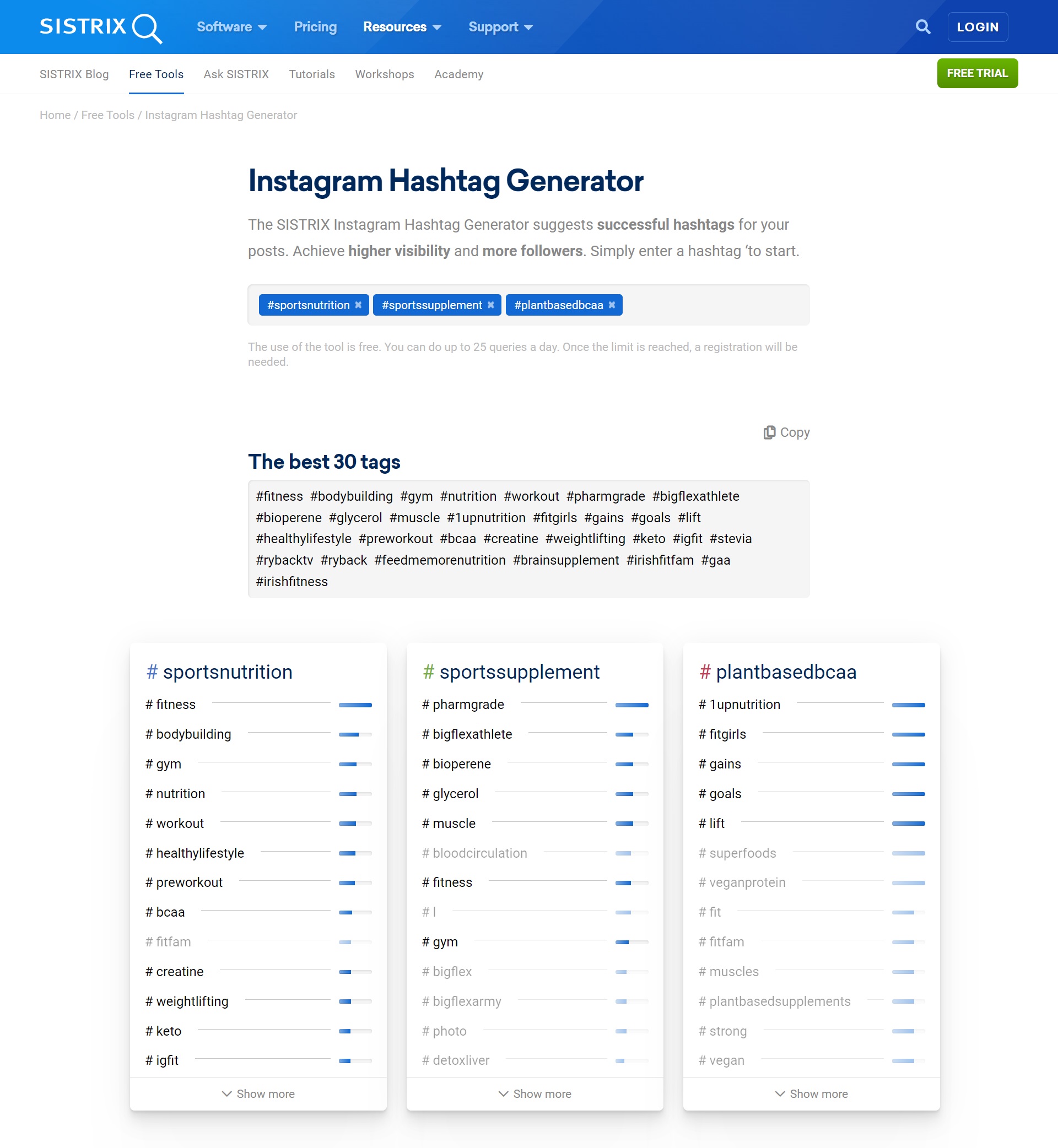This screenshot has height=1148, width=1058.
Task: Show more sportssupplement hashtags
Action: [535, 1093]
